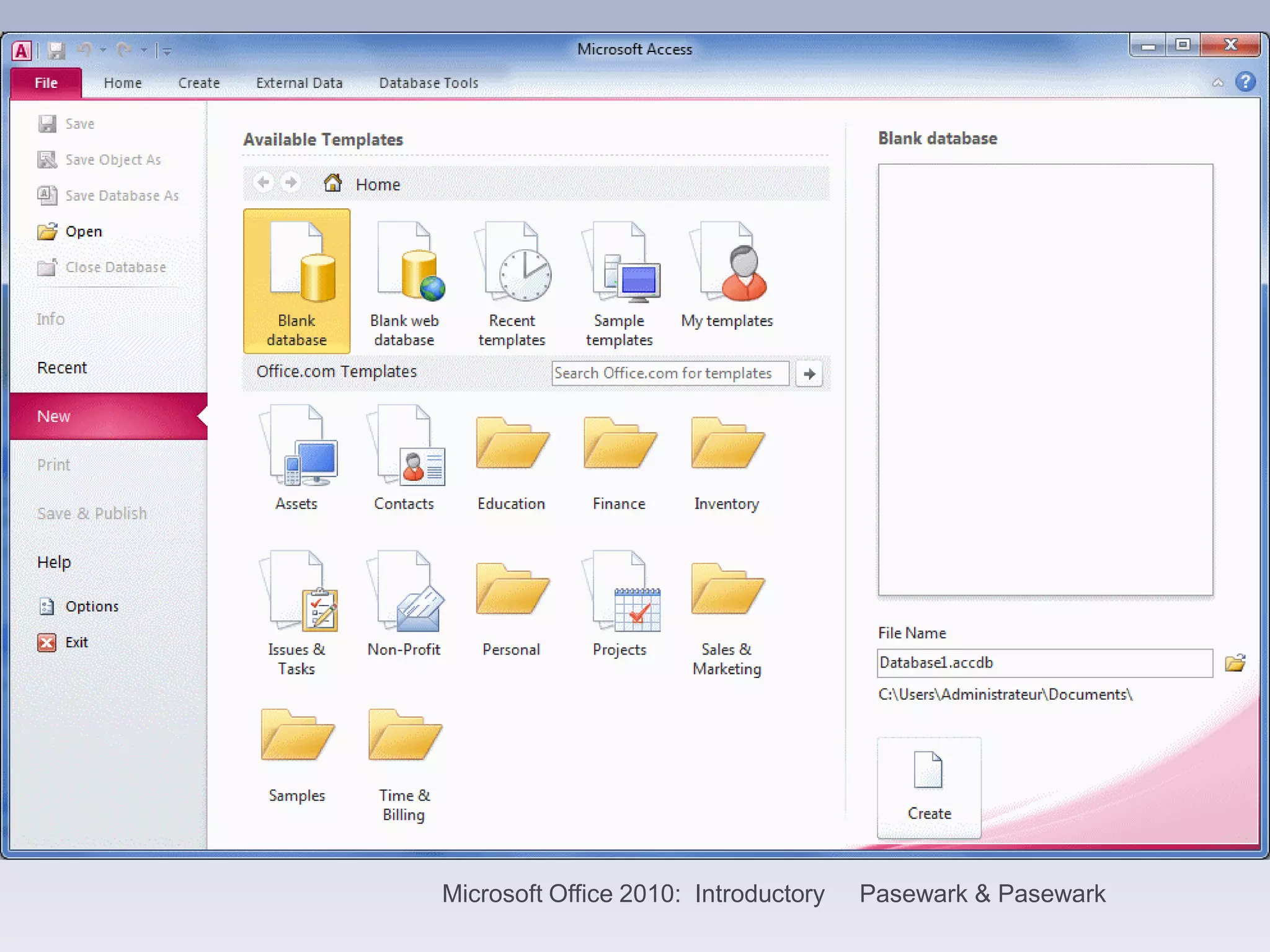Image resolution: width=1270 pixels, height=952 pixels.
Task: Click the Access application icon in title bar
Action: coord(22,50)
